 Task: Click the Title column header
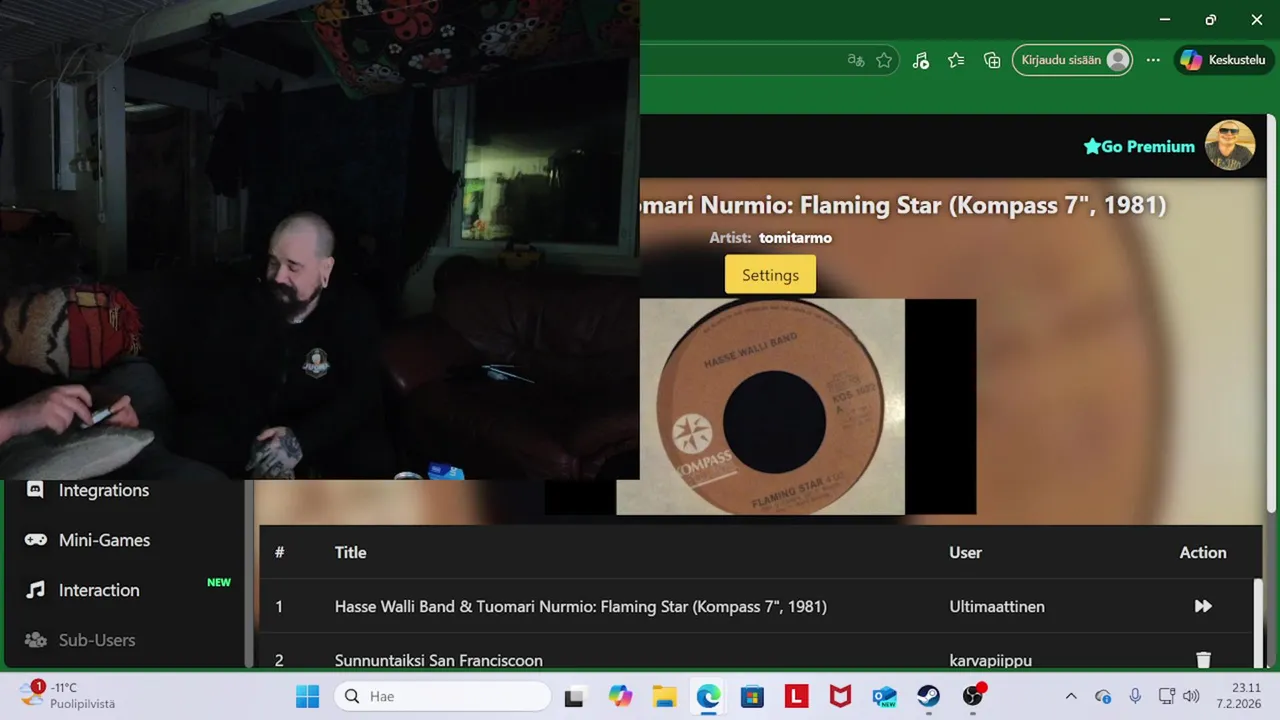pyautogui.click(x=350, y=552)
